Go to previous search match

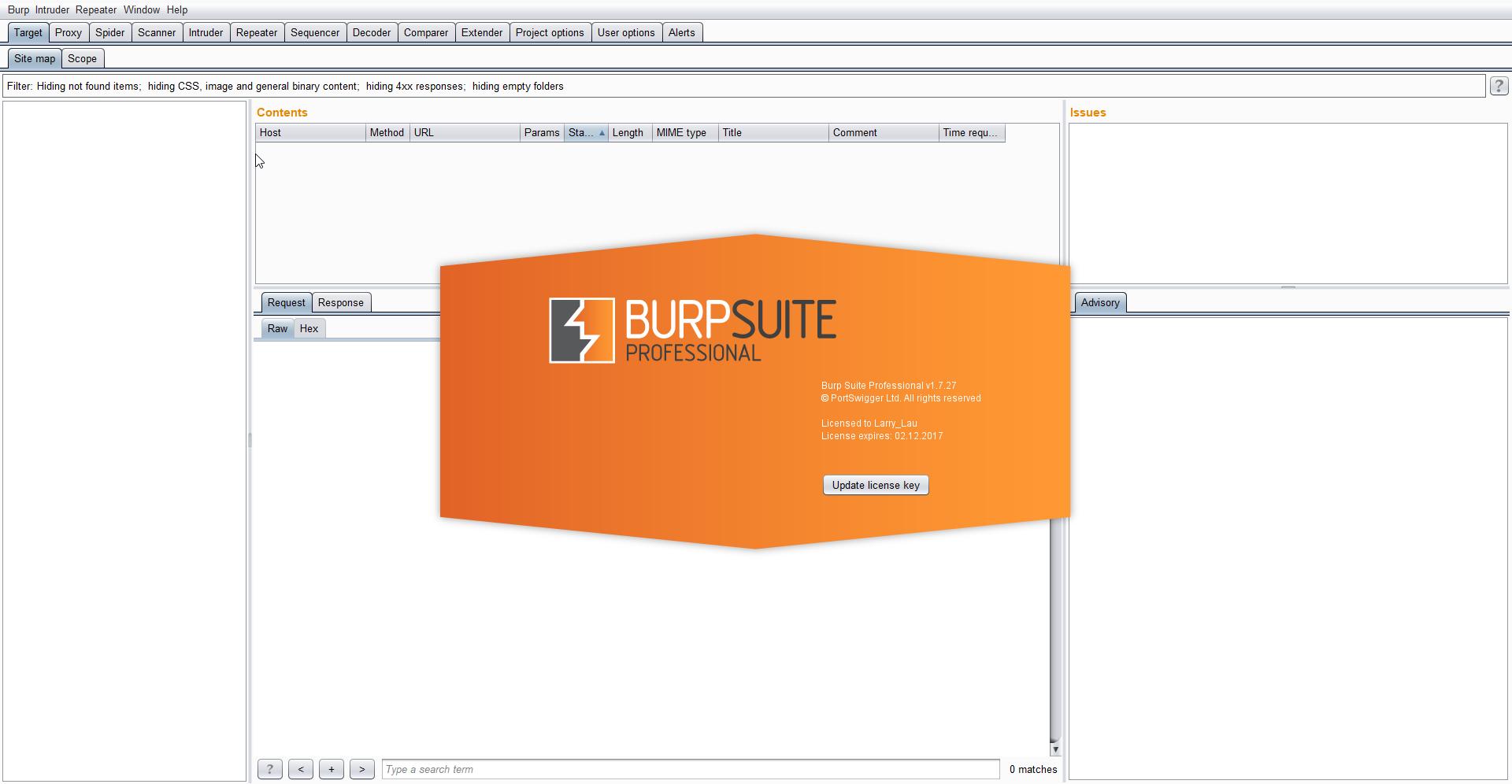pyautogui.click(x=300, y=770)
